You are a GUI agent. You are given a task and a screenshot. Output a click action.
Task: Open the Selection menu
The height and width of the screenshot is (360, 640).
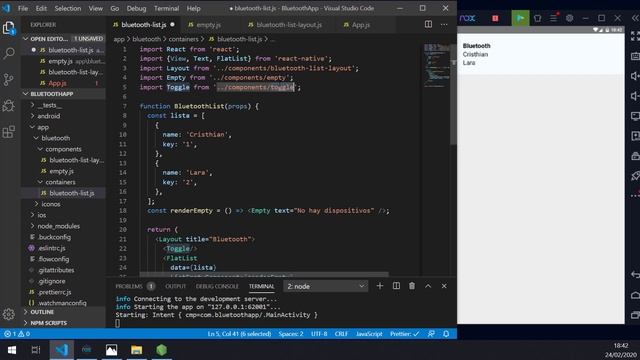(68, 8)
